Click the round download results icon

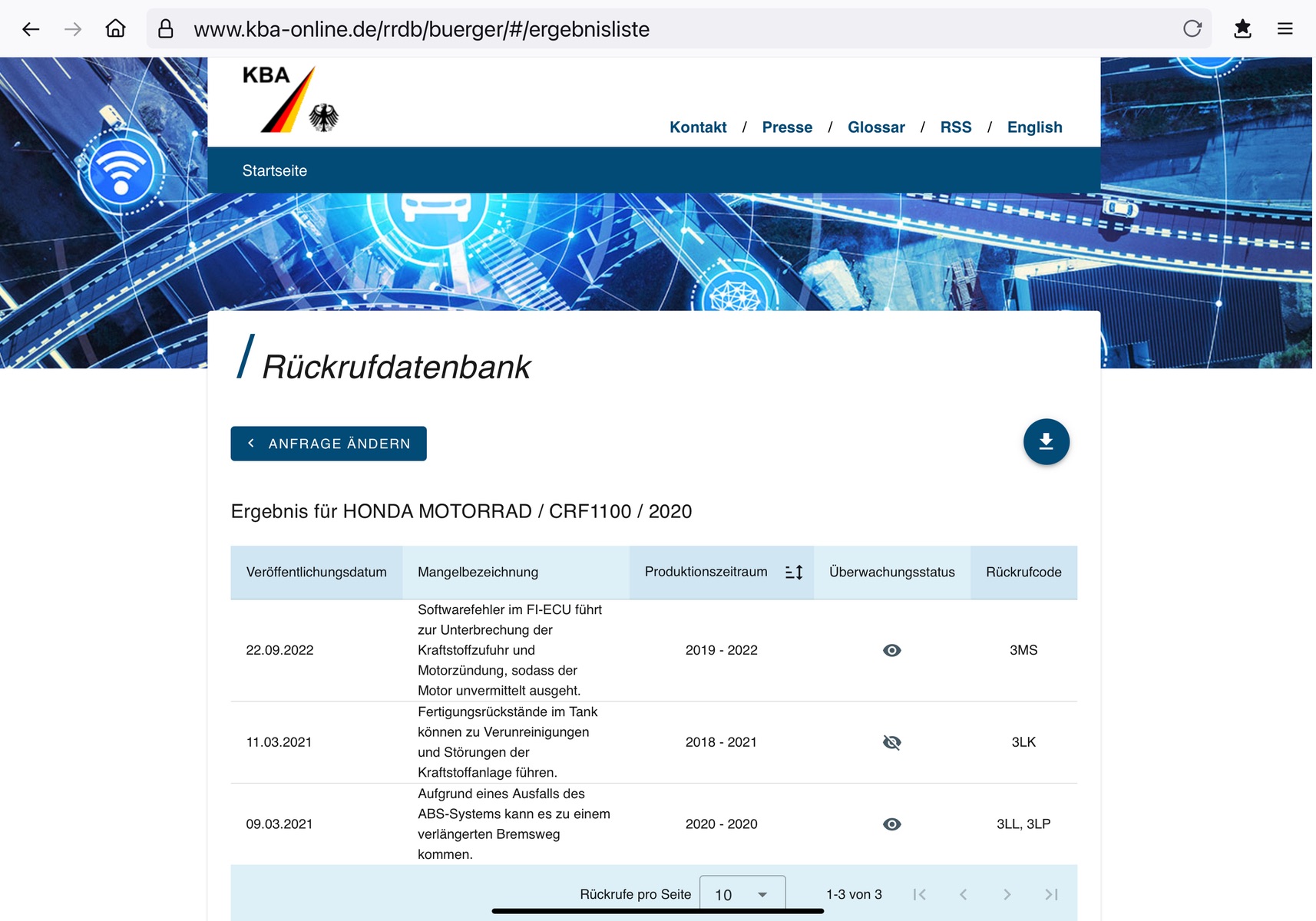click(1046, 442)
